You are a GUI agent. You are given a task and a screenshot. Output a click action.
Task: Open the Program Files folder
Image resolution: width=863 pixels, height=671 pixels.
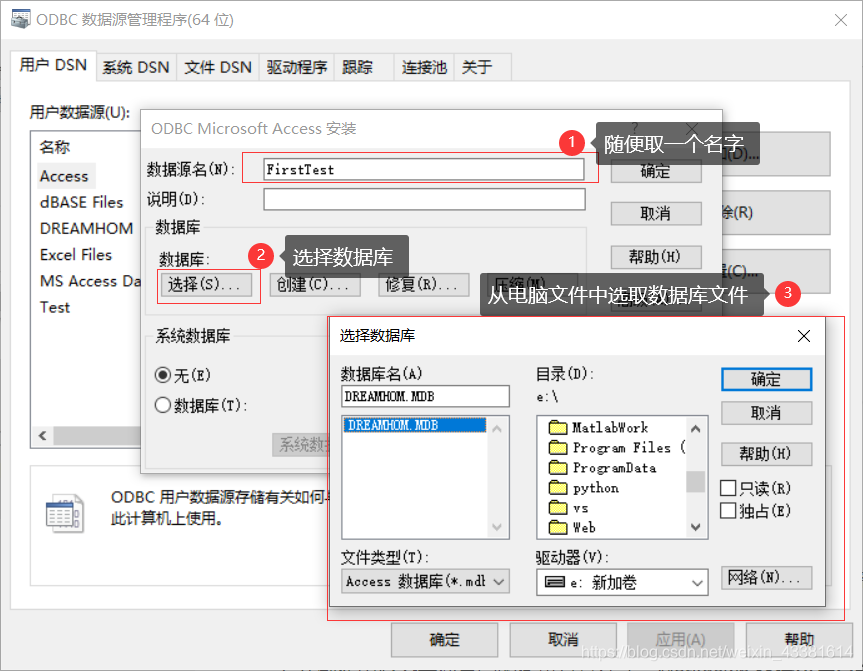point(616,448)
